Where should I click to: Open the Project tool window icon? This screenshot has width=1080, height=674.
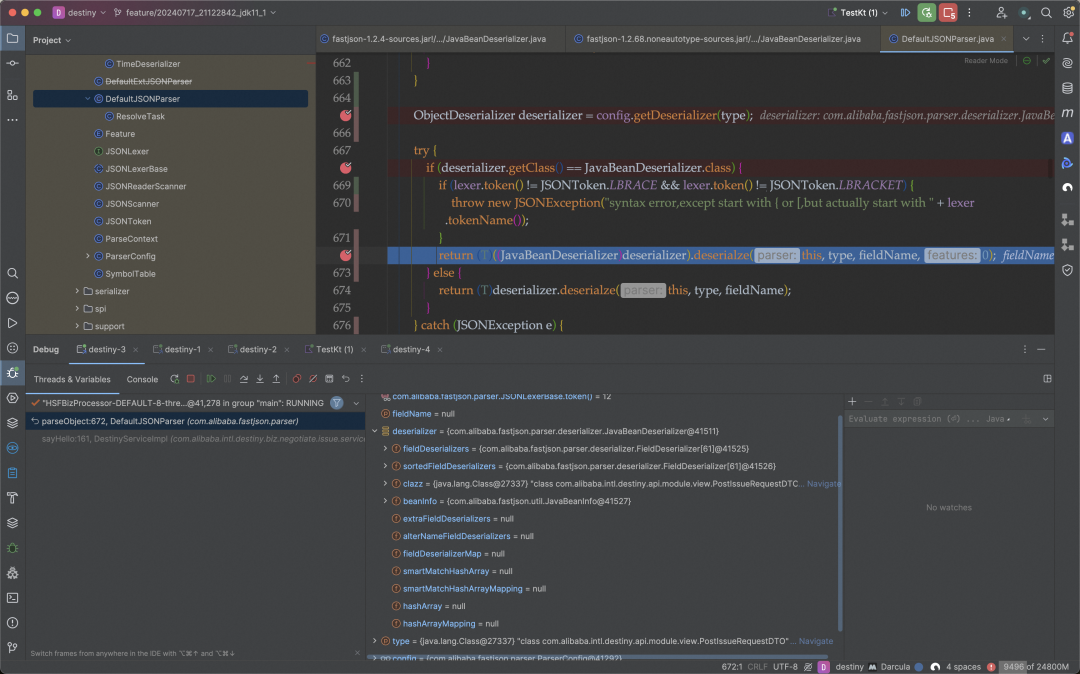click(12, 39)
